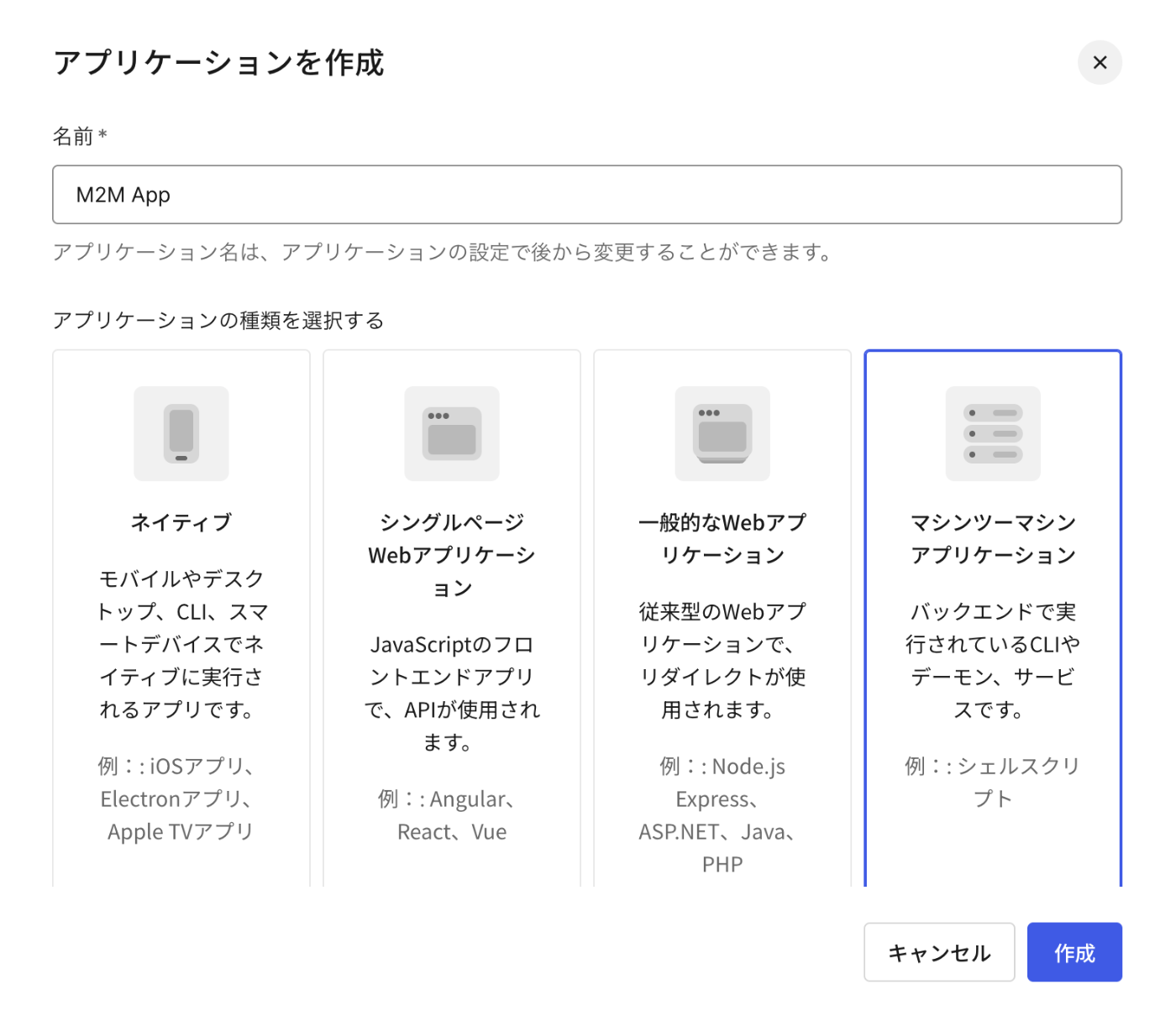
Task: Click the backend CLI daemon description
Action: [993, 660]
